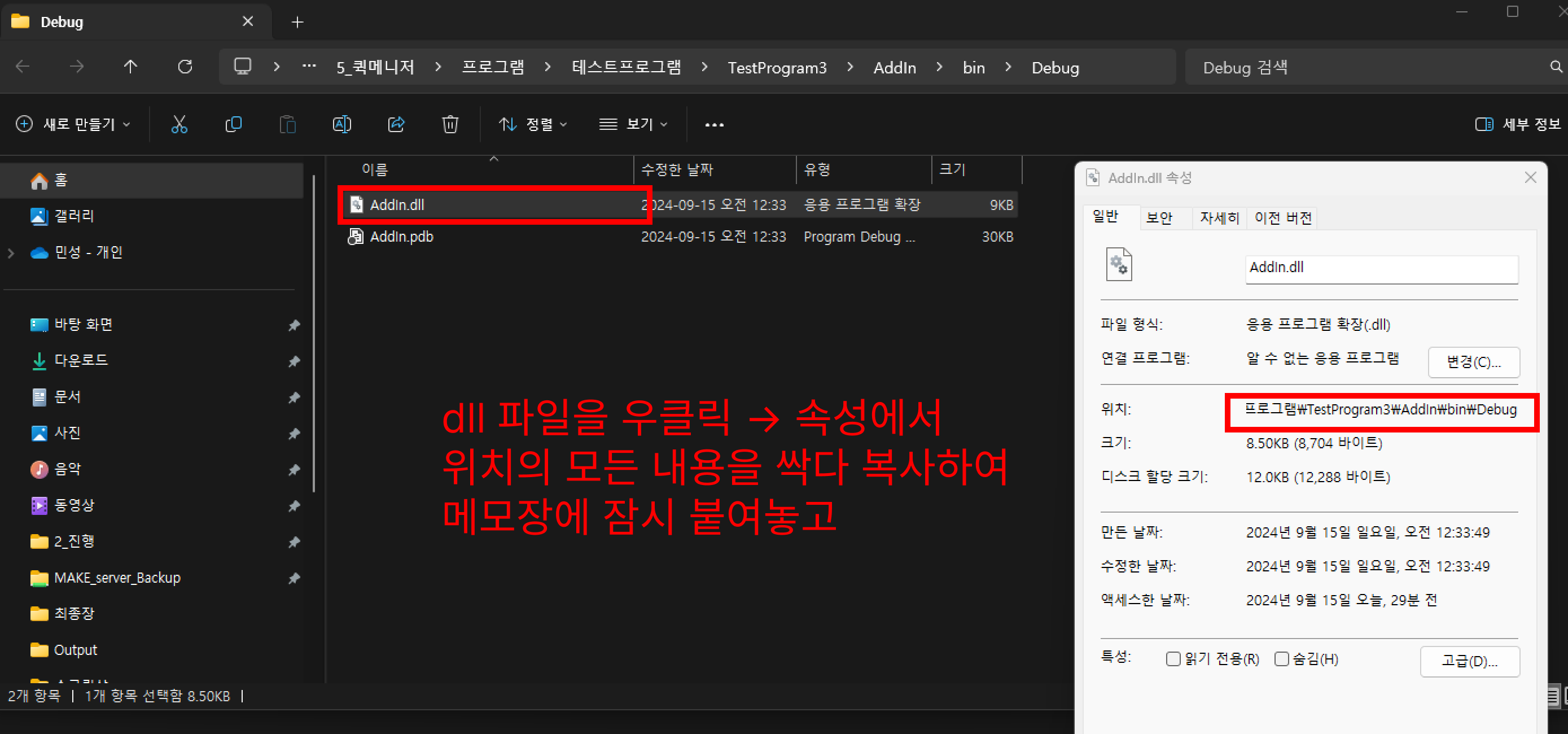Viewport: 1568px width, 734px height.
Task: Open the Output folder shortcut
Action: click(x=152, y=650)
